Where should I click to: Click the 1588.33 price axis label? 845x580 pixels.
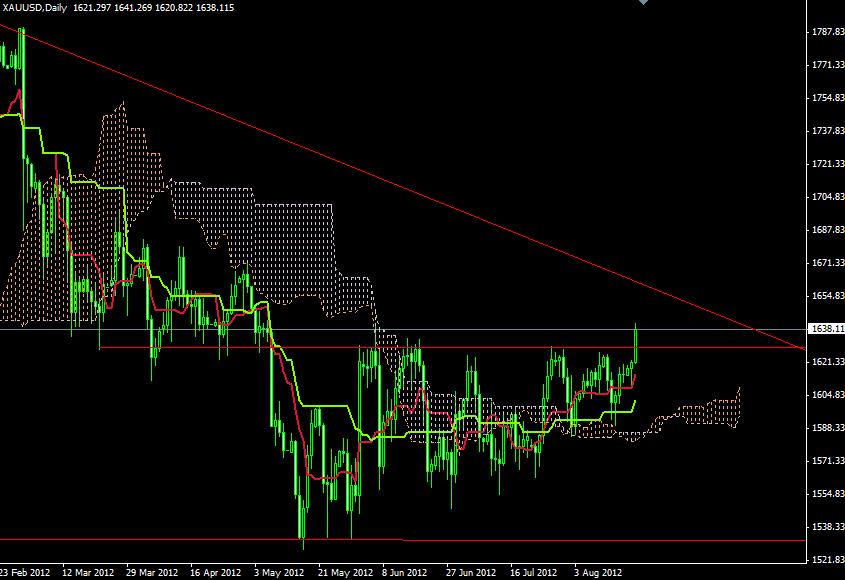click(x=828, y=427)
